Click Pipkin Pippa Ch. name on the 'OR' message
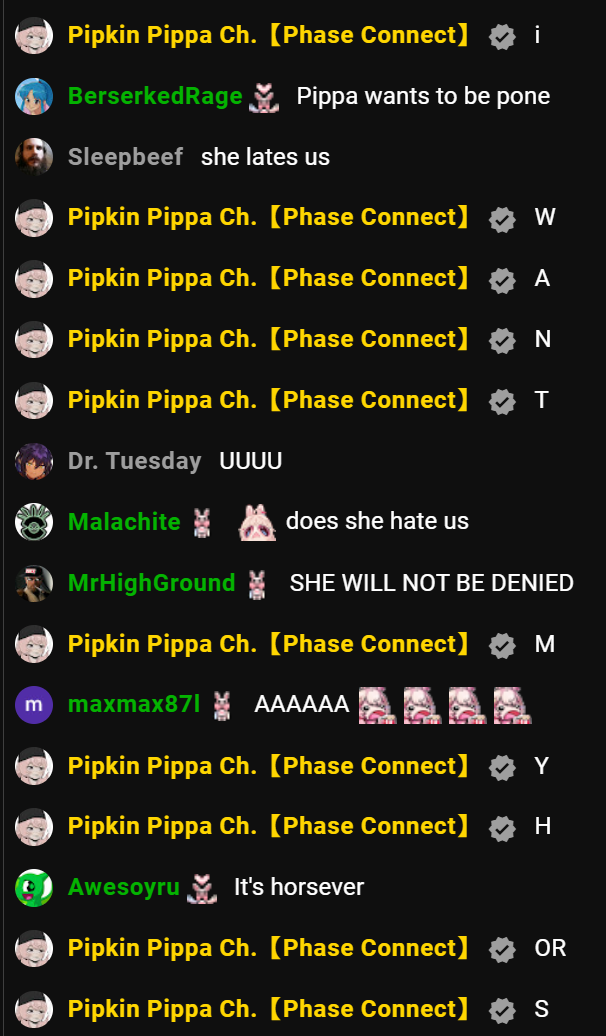This screenshot has height=1036, width=606. [270, 948]
